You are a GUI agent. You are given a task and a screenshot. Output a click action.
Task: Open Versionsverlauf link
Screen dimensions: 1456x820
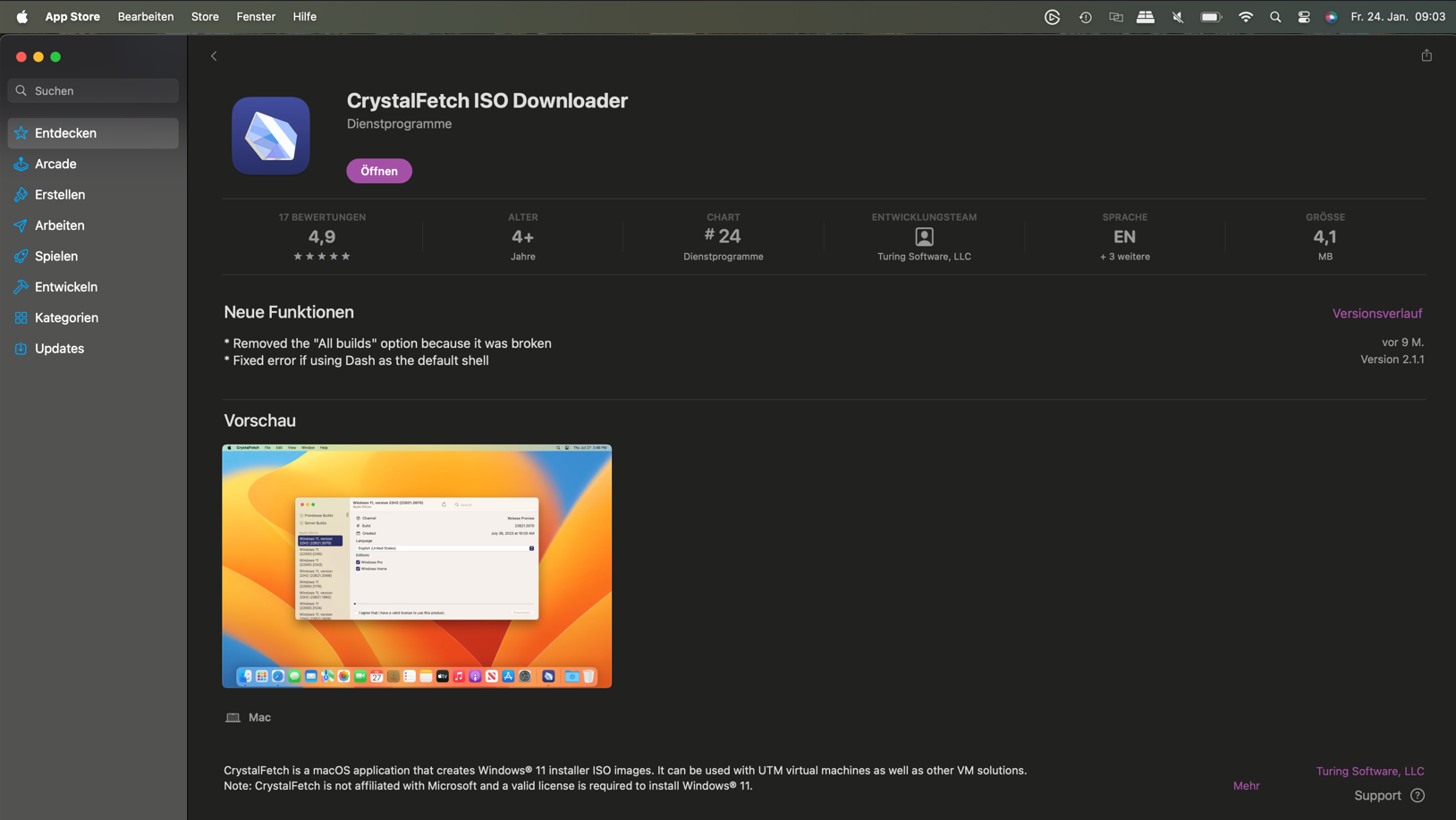tap(1376, 314)
